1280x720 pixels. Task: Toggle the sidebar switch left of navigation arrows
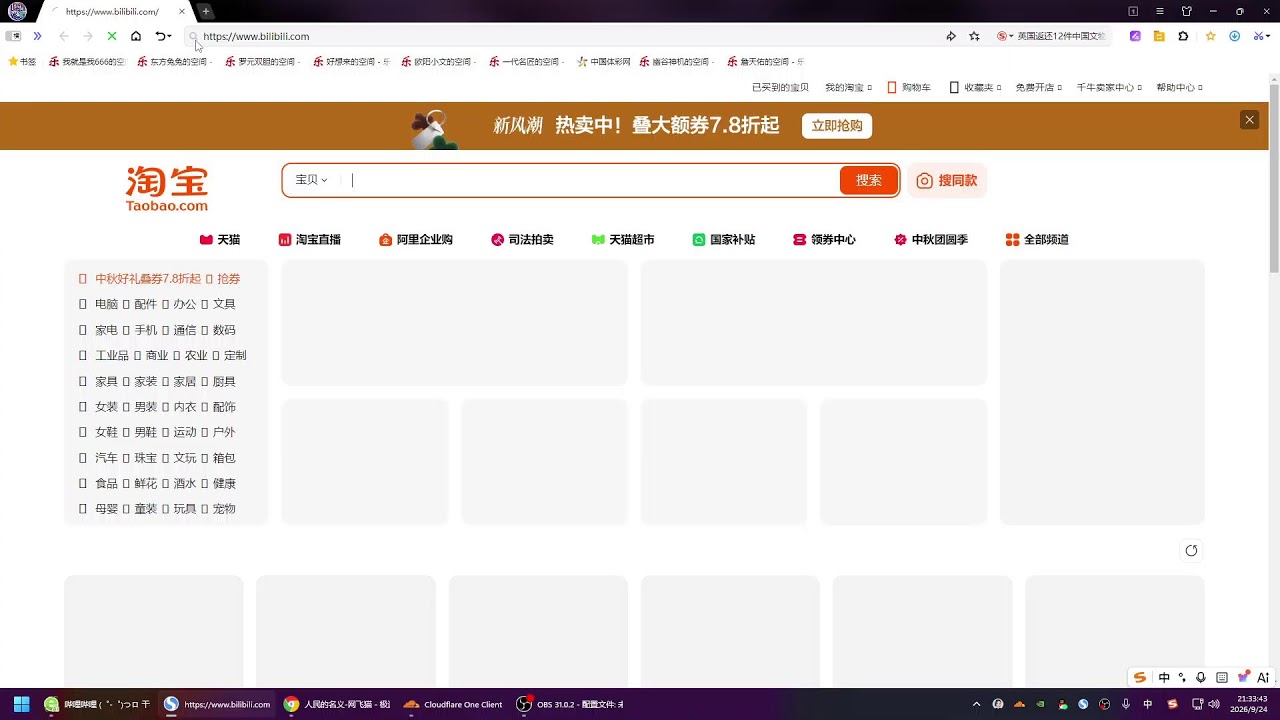point(13,36)
